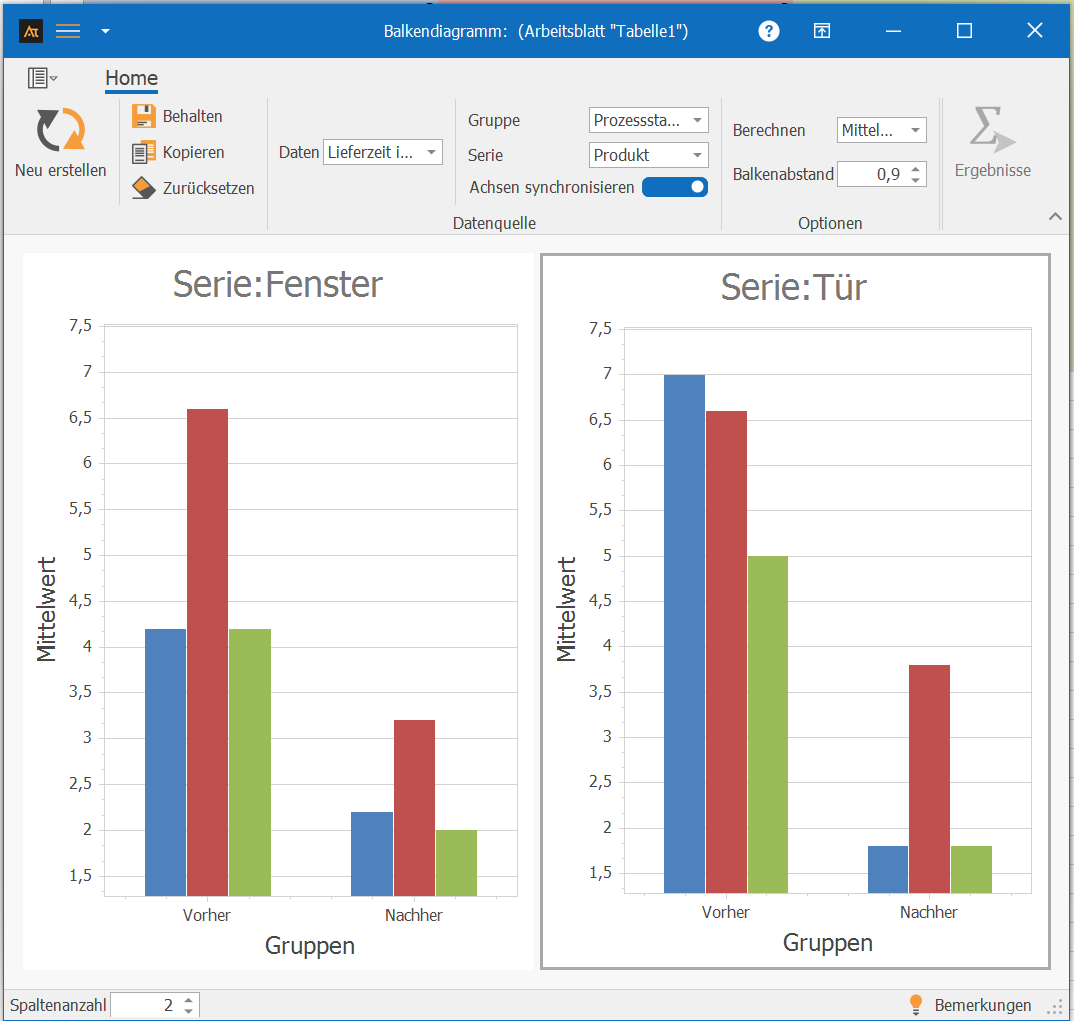Increase the Balkenabstand value using up arrow
This screenshot has height=1021, width=1074.
coord(915,168)
